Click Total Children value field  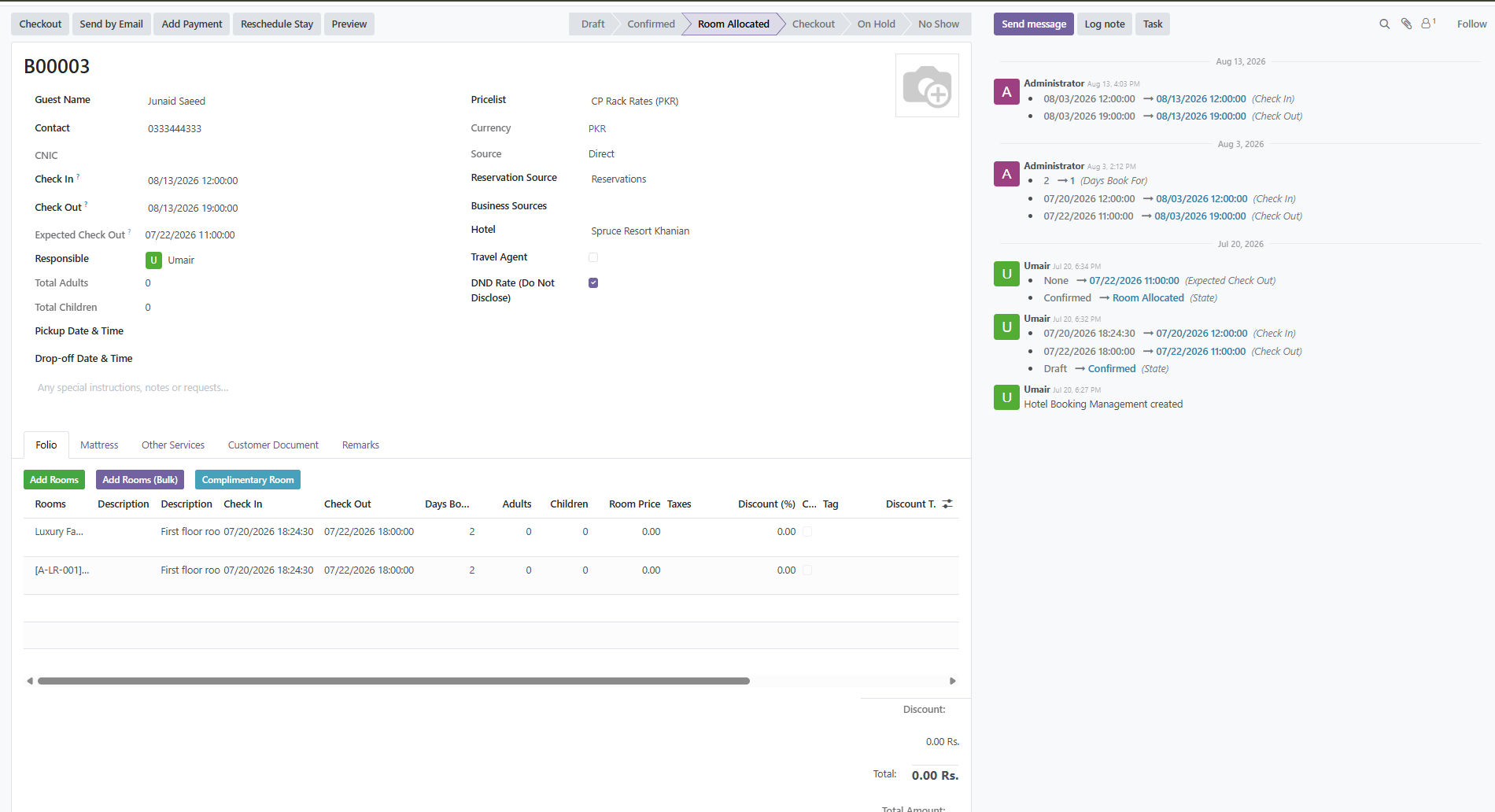(148, 308)
